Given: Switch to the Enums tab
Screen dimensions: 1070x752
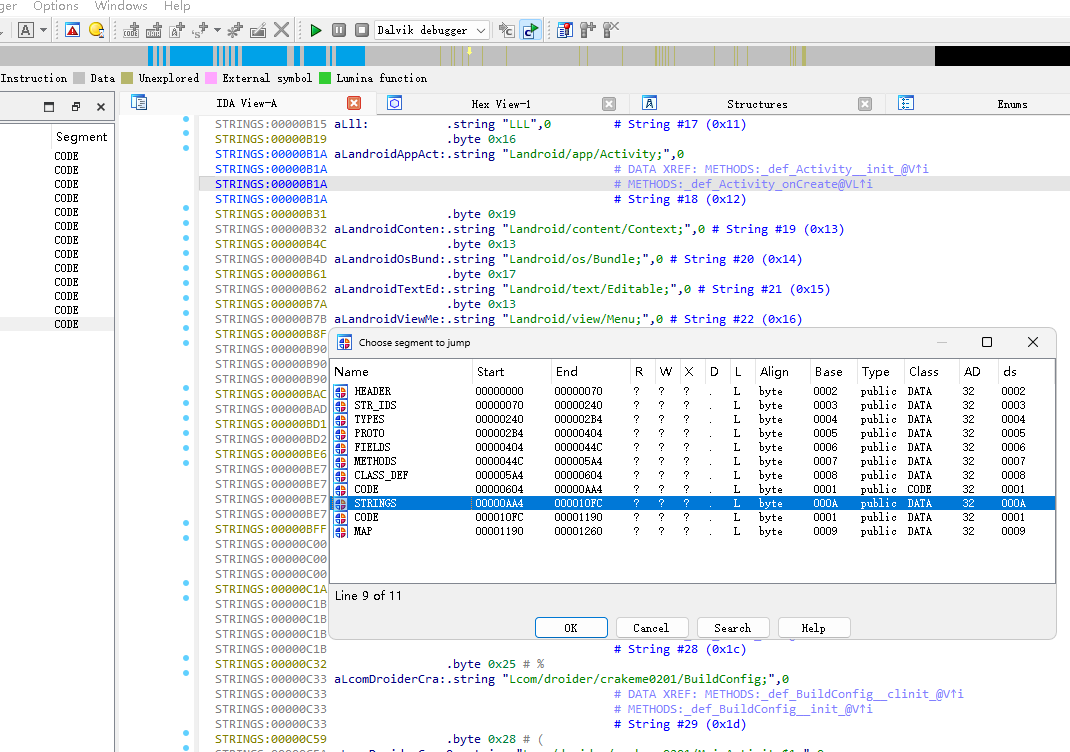Looking at the screenshot, I should click(1011, 104).
